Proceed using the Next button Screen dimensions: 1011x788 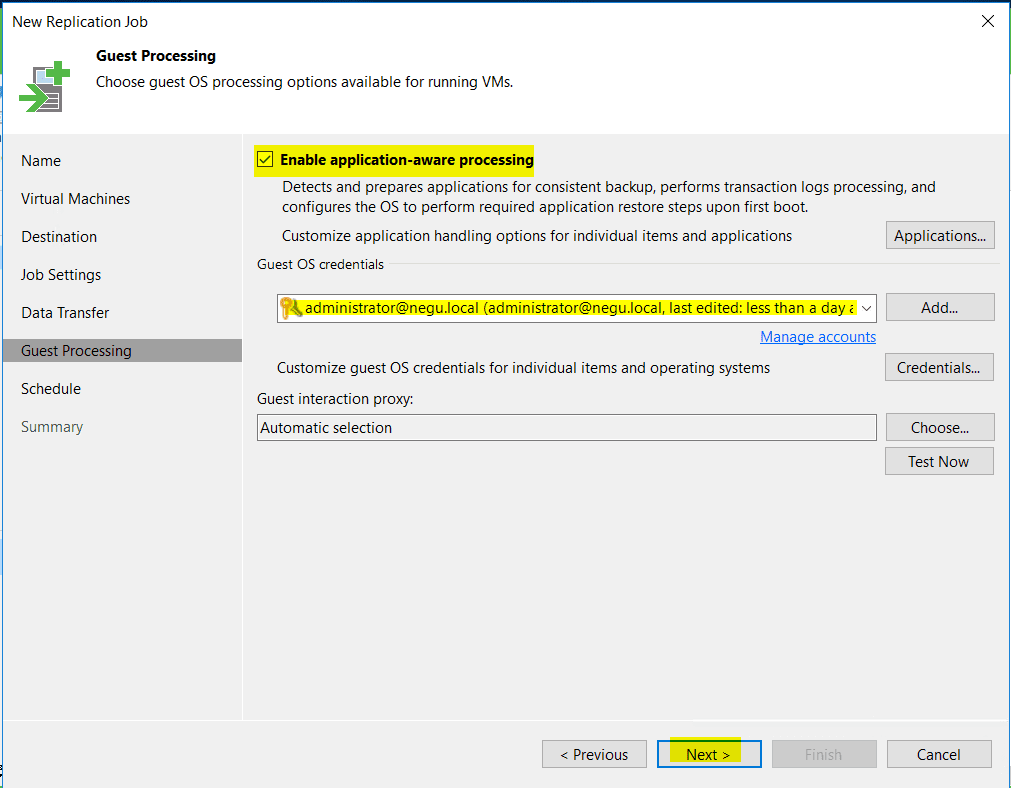coord(708,754)
